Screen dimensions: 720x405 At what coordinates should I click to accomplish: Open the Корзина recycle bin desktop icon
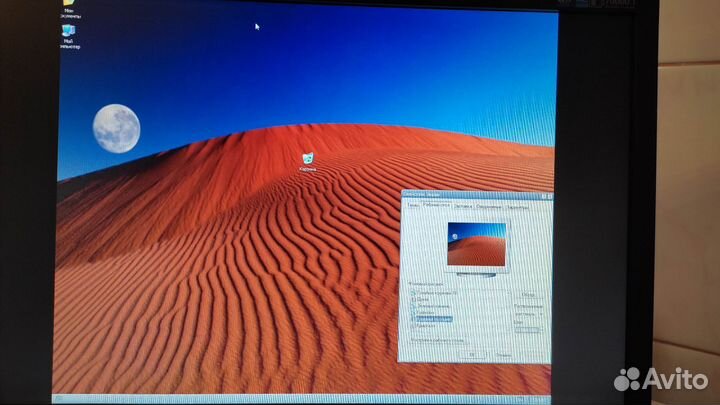coord(308,158)
